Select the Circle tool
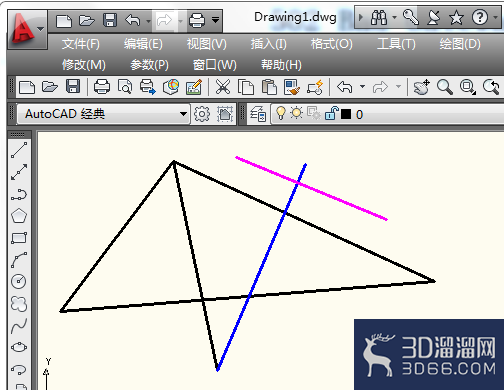The image size is (504, 390). [19, 281]
